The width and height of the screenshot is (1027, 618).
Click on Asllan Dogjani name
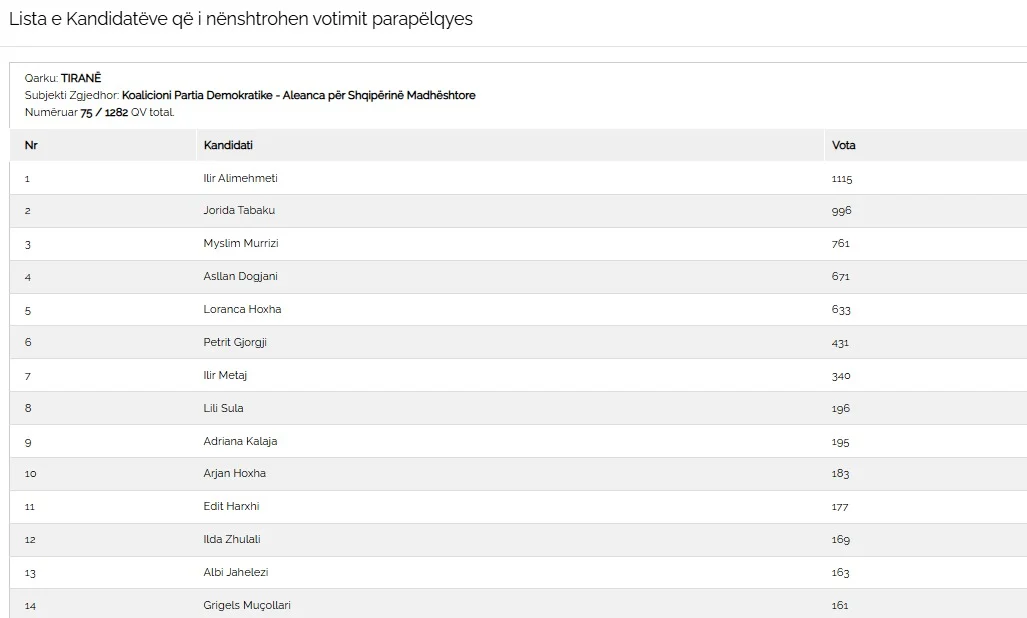click(x=240, y=276)
